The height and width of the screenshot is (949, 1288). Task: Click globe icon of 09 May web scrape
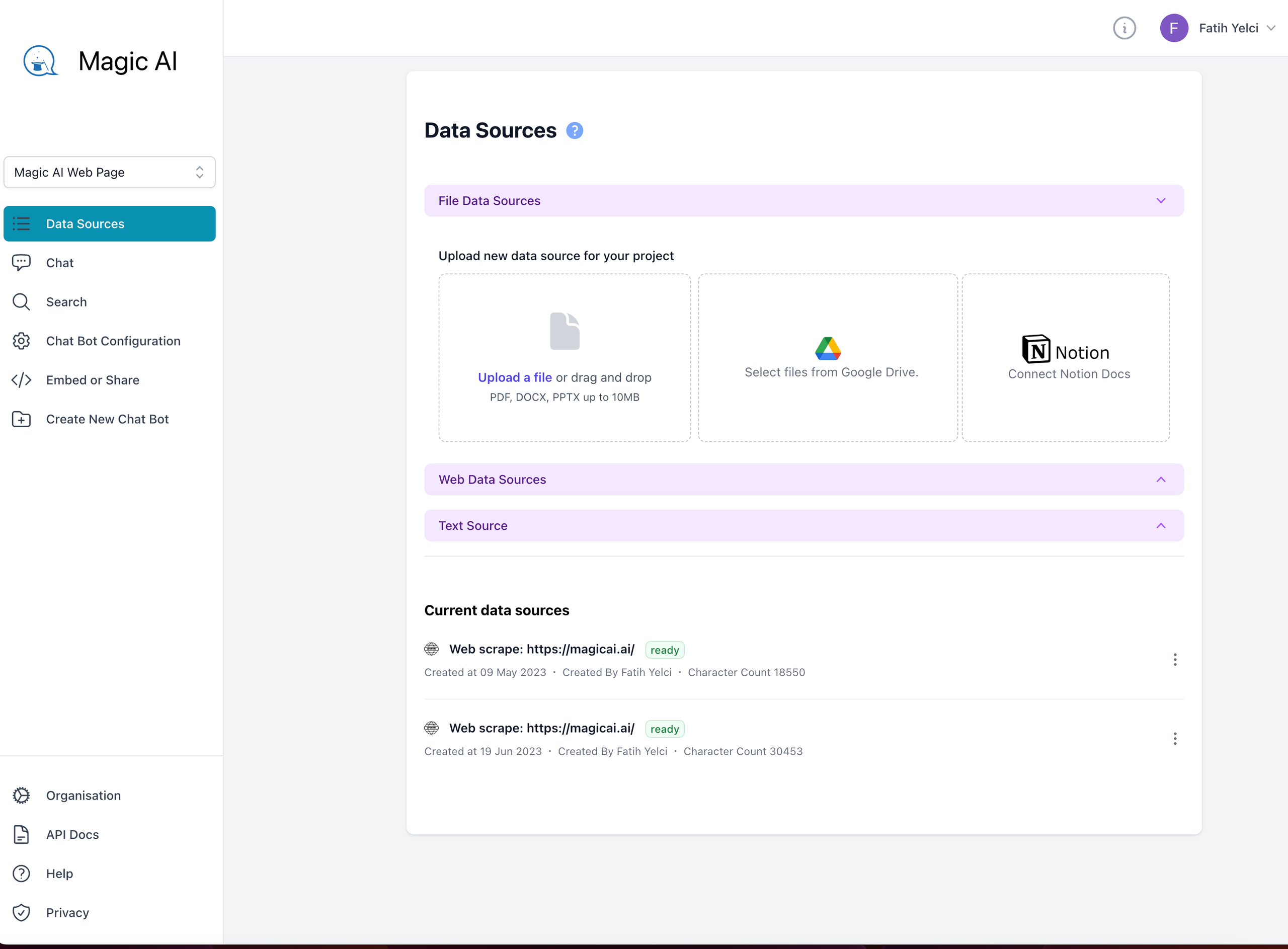431,649
